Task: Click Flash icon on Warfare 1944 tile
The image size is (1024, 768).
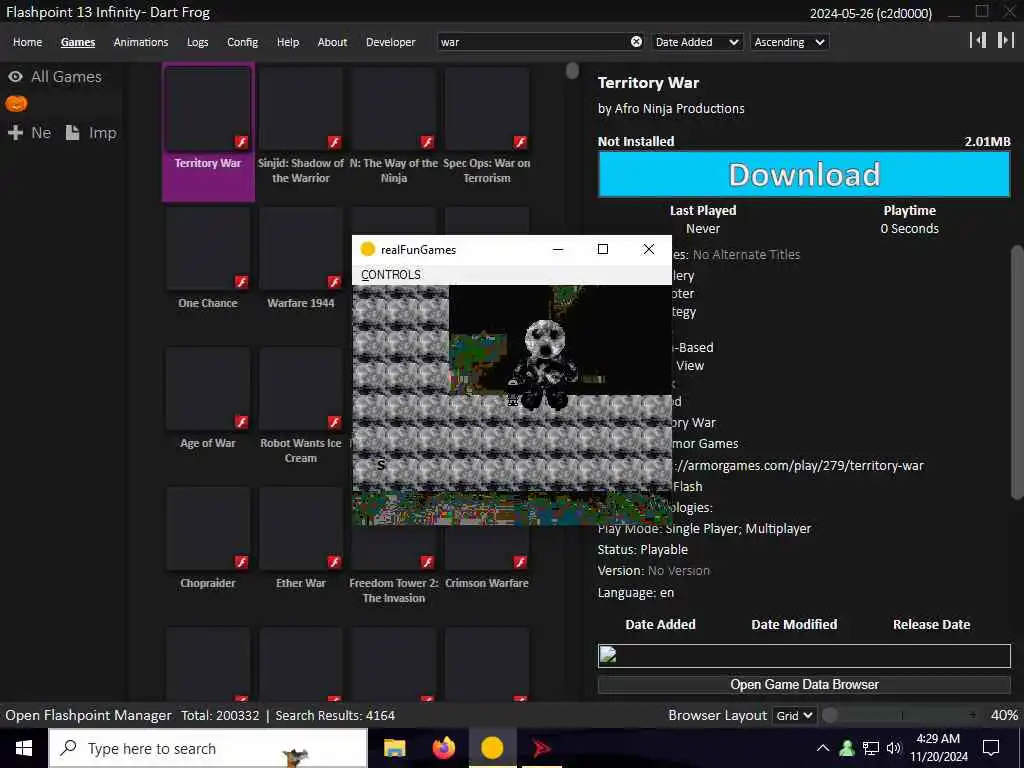Action: (334, 281)
